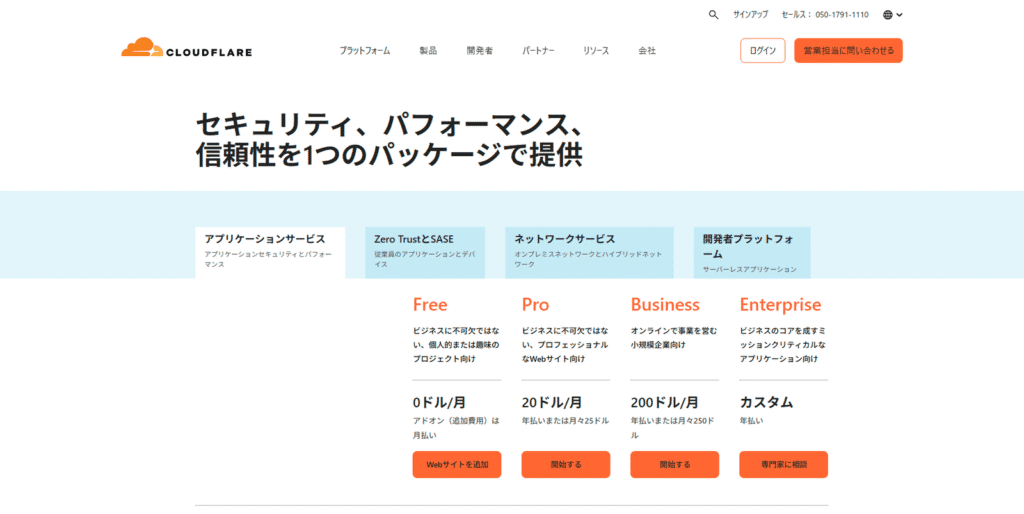
Task: Click the Pro plan heading
Action: [535, 304]
